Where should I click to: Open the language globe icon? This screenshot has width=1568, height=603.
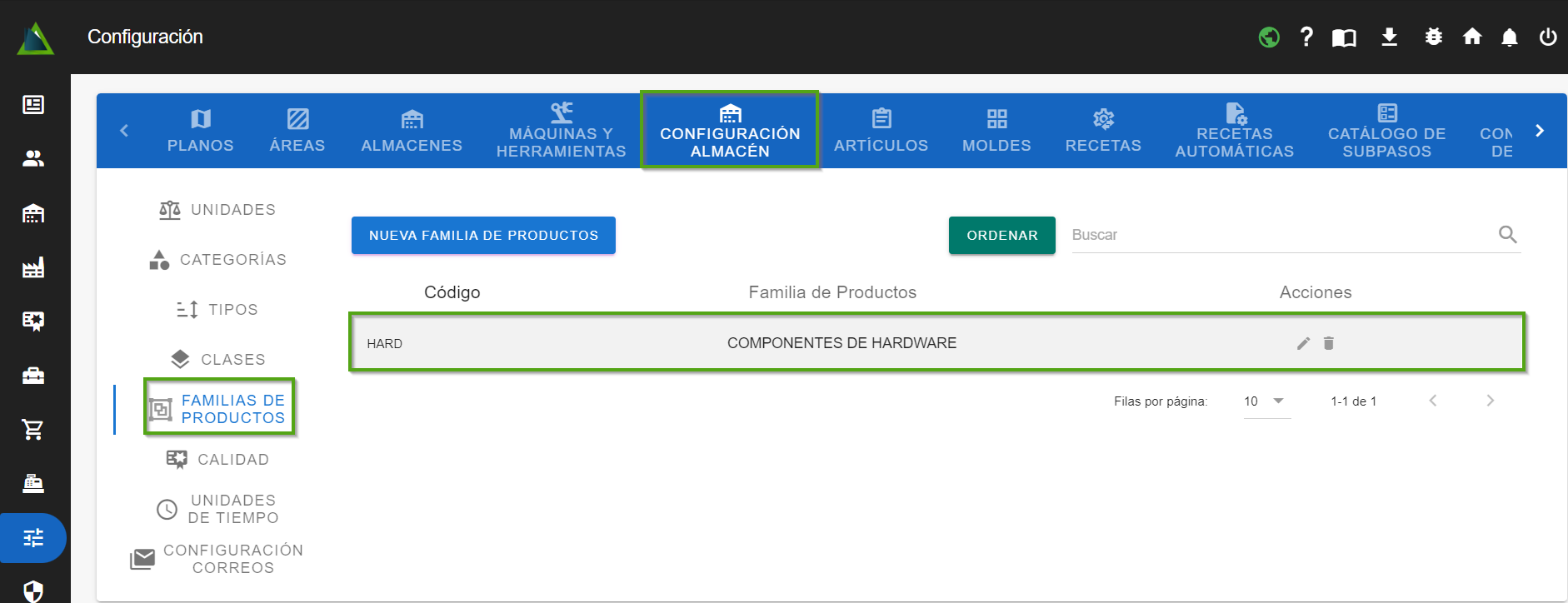(x=1268, y=37)
